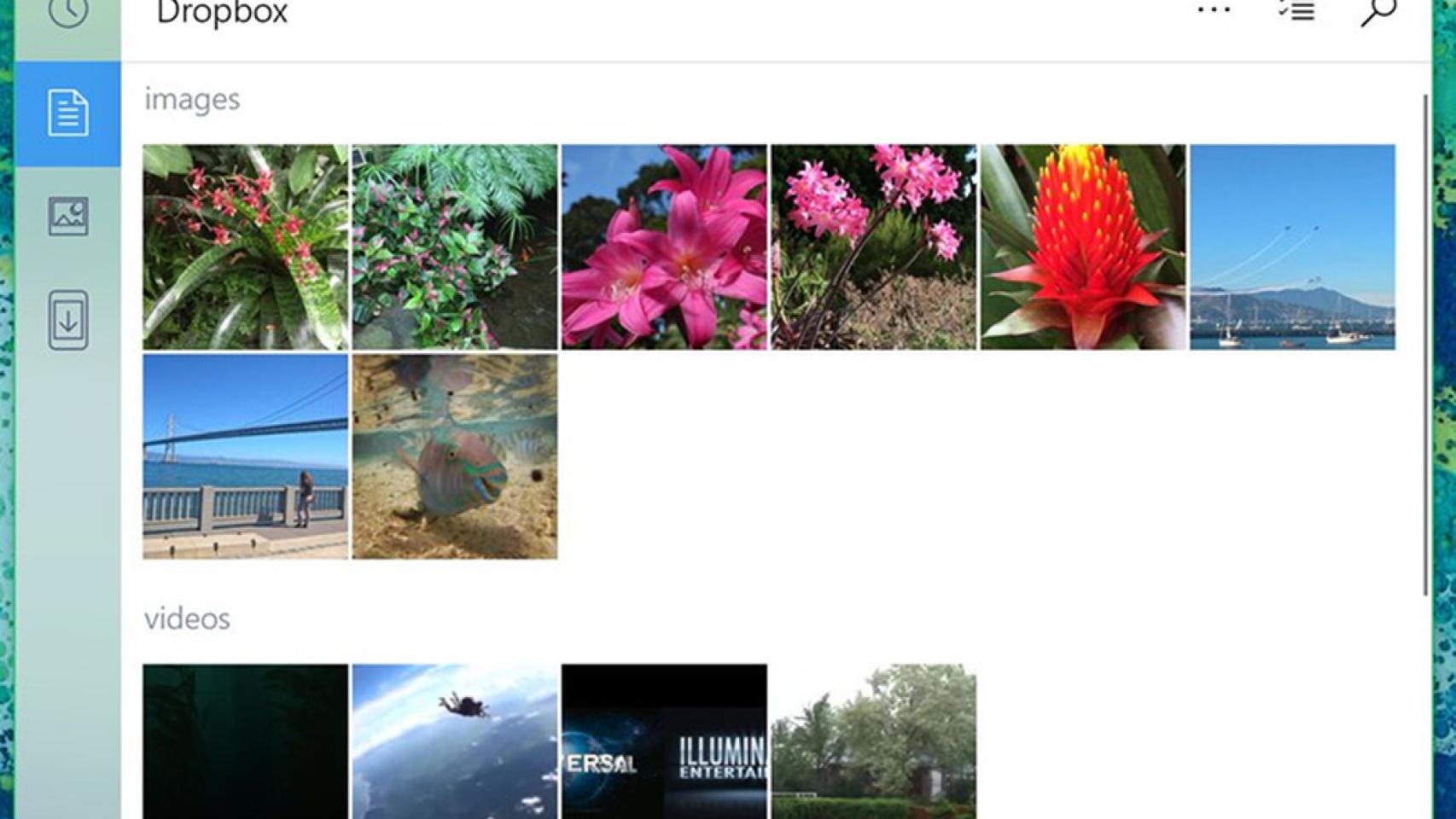This screenshot has width=1456, height=819.
Task: Play the dark forest video thumbnail
Action: click(246, 741)
